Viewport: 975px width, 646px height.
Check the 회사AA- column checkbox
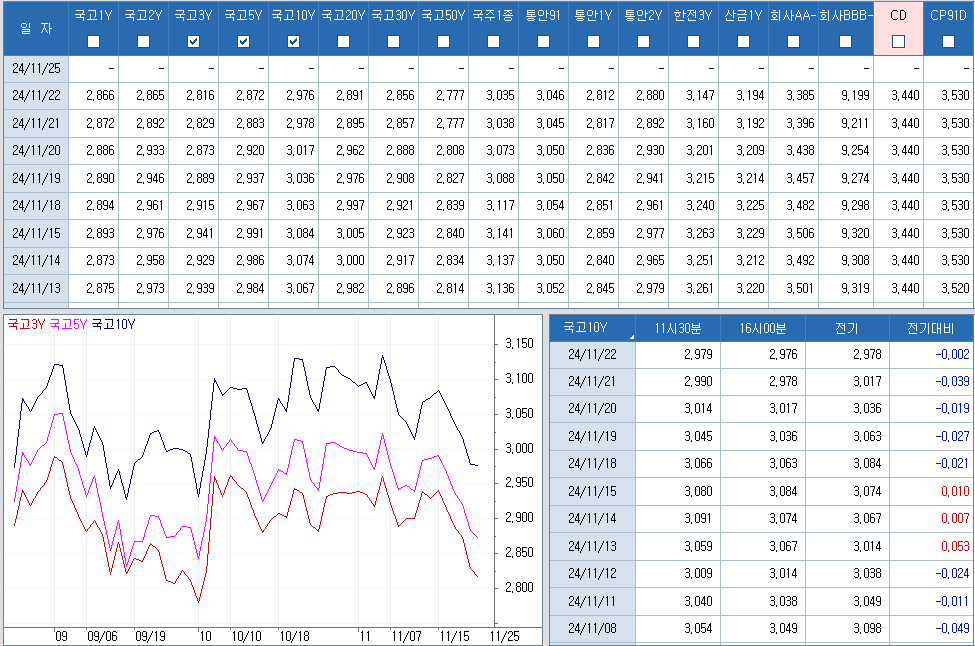793,41
